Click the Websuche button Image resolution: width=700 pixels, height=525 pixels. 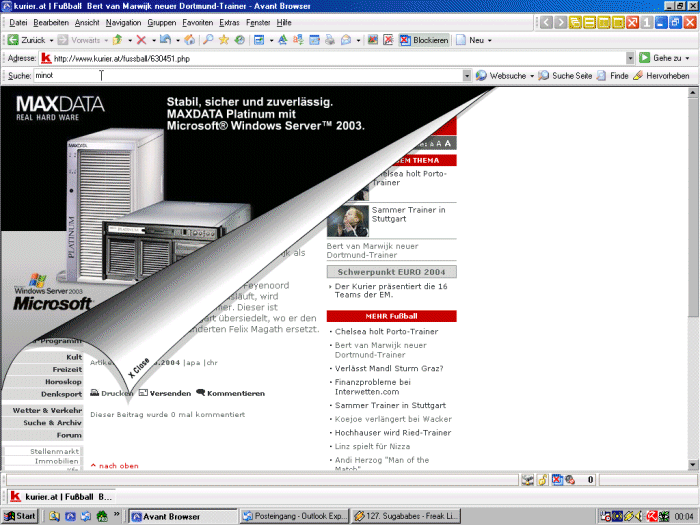pyautogui.click(x=501, y=76)
